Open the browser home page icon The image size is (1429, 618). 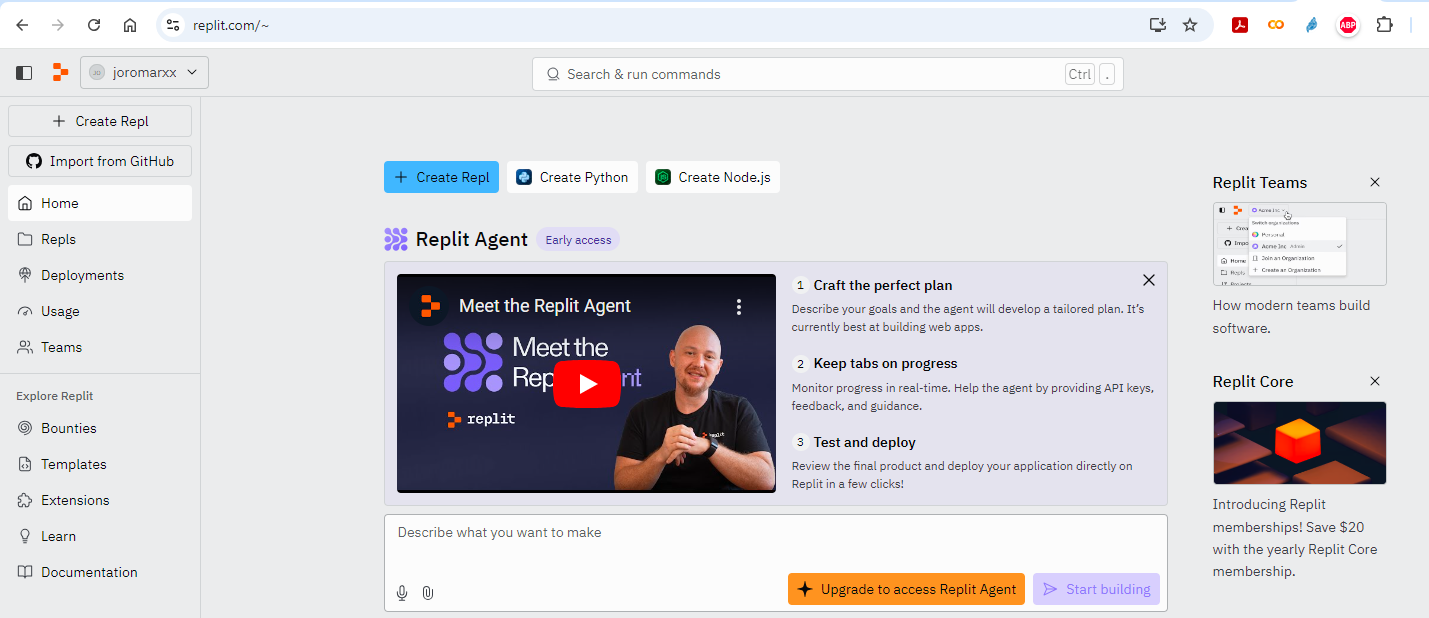pyautogui.click(x=130, y=25)
